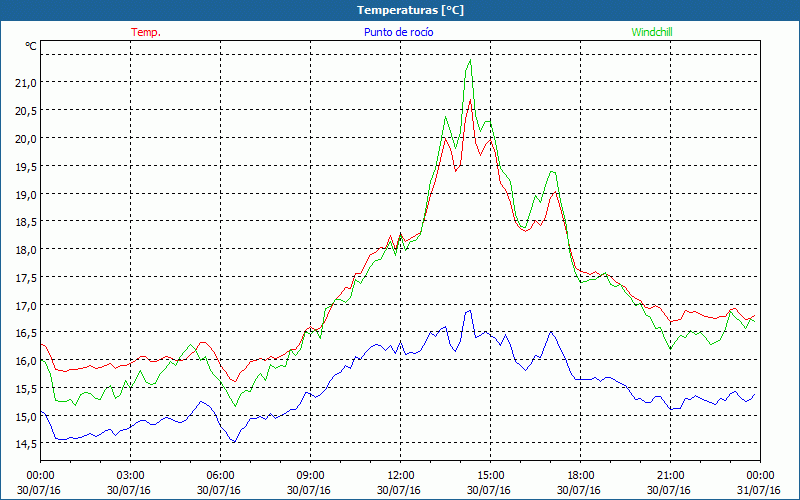Screen dimensions: 800x500
Task: Click the 18,0 y-axis value
Action: point(27,250)
